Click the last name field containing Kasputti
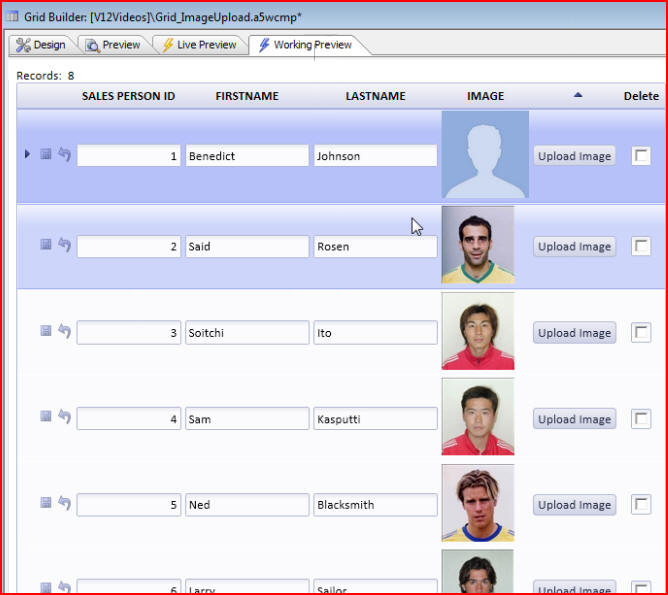668x595 pixels. point(375,419)
